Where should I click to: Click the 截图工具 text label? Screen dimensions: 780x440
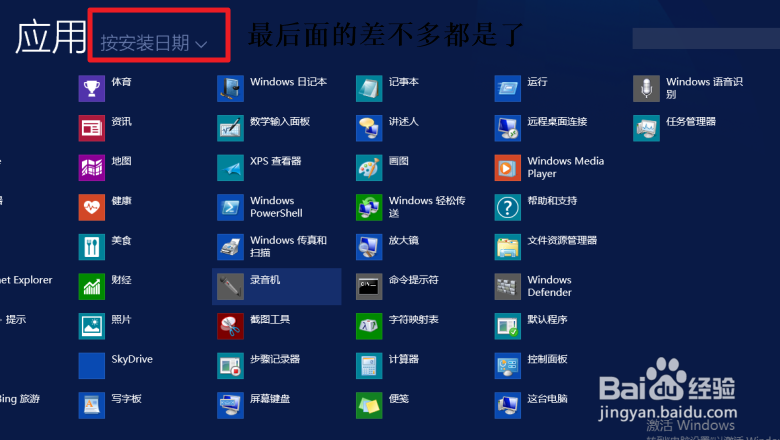[270, 319]
